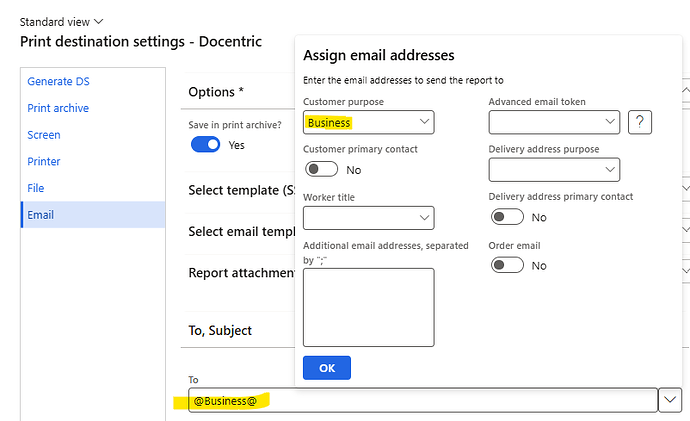
Task: Expand the Standard view selector
Action: (x=61, y=22)
